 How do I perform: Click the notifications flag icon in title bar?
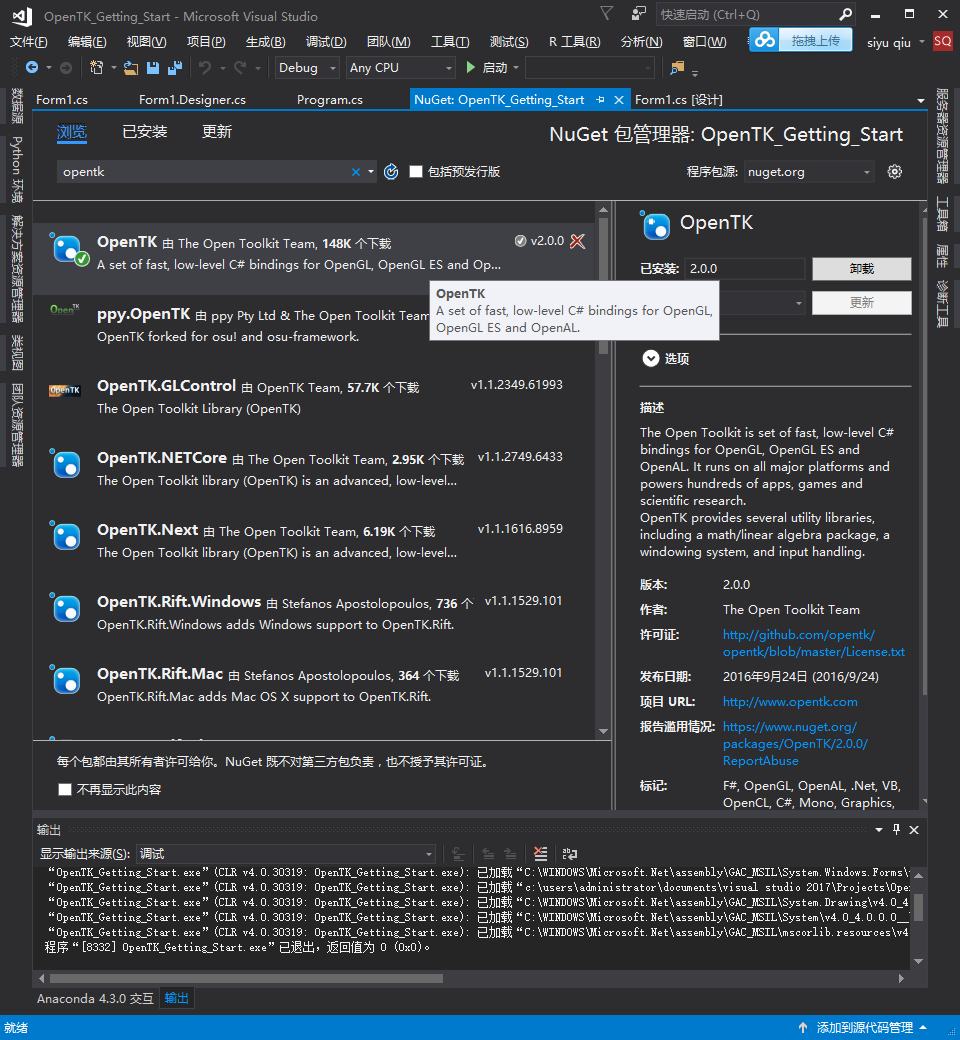[x=606, y=14]
